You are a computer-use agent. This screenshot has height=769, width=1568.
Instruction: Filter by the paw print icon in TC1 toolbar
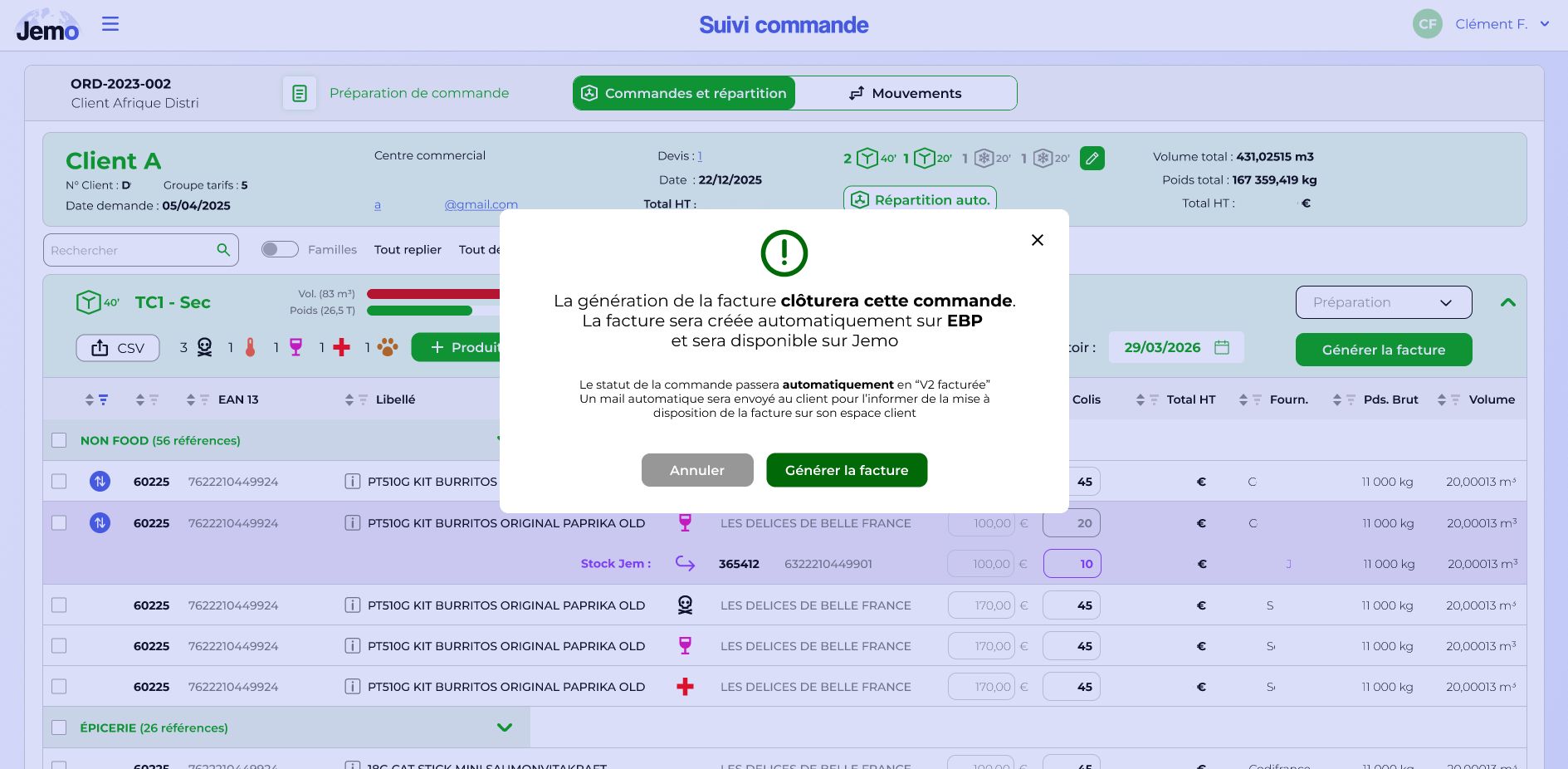(x=388, y=347)
